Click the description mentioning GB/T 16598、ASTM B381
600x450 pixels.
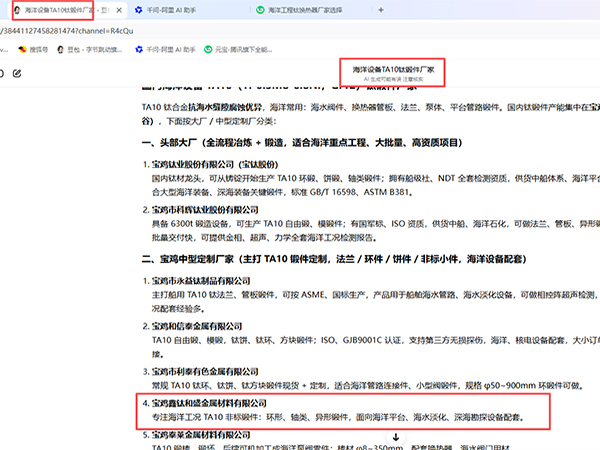point(376,185)
